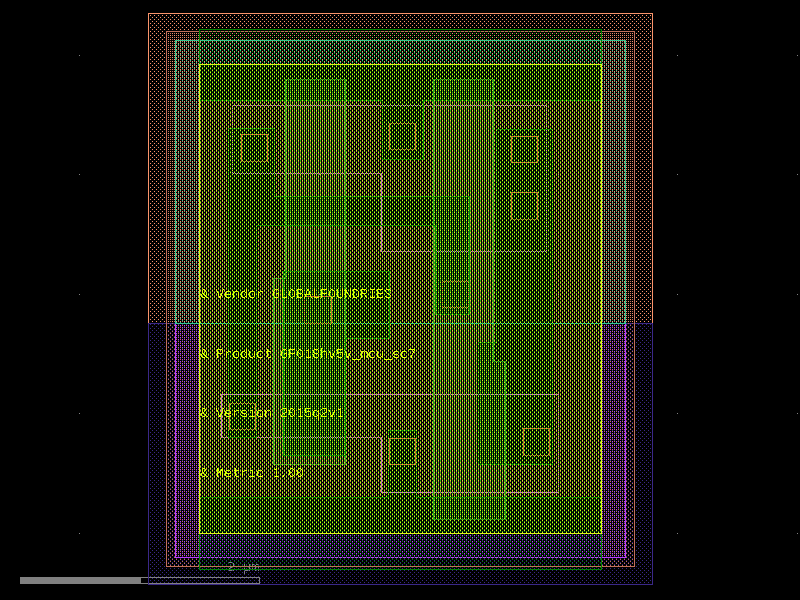Click the 2 µm scale bar
Image resolution: width=800 pixels, height=600 pixels.
click(140, 580)
